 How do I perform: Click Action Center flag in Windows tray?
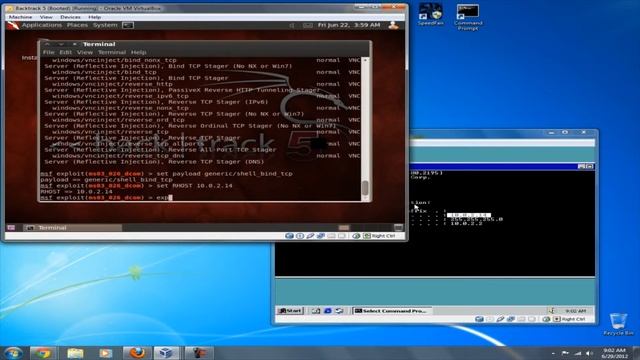coord(565,353)
